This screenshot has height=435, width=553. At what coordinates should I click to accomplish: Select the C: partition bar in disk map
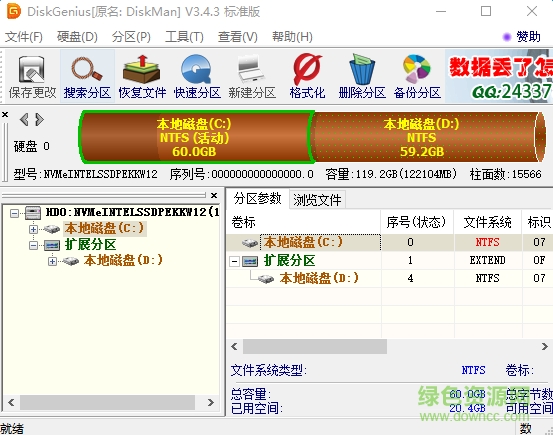click(x=196, y=137)
